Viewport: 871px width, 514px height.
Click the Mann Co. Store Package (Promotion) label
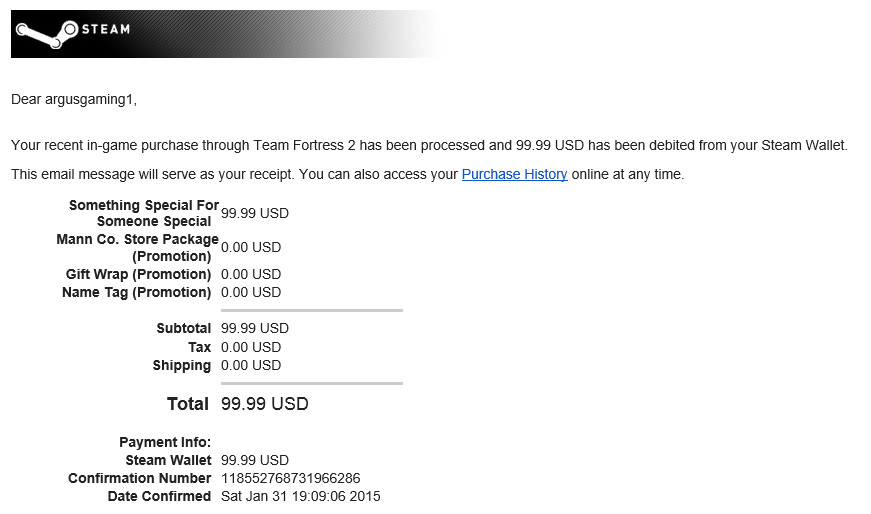coord(137,248)
